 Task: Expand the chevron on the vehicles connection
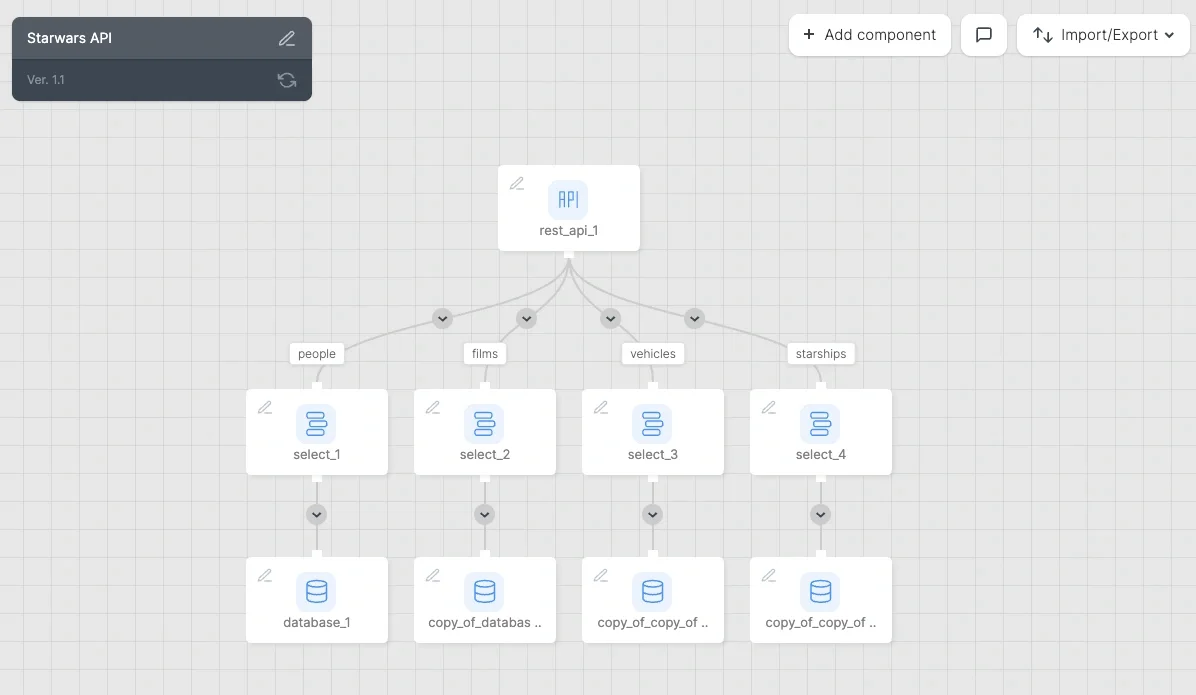[x=610, y=318]
